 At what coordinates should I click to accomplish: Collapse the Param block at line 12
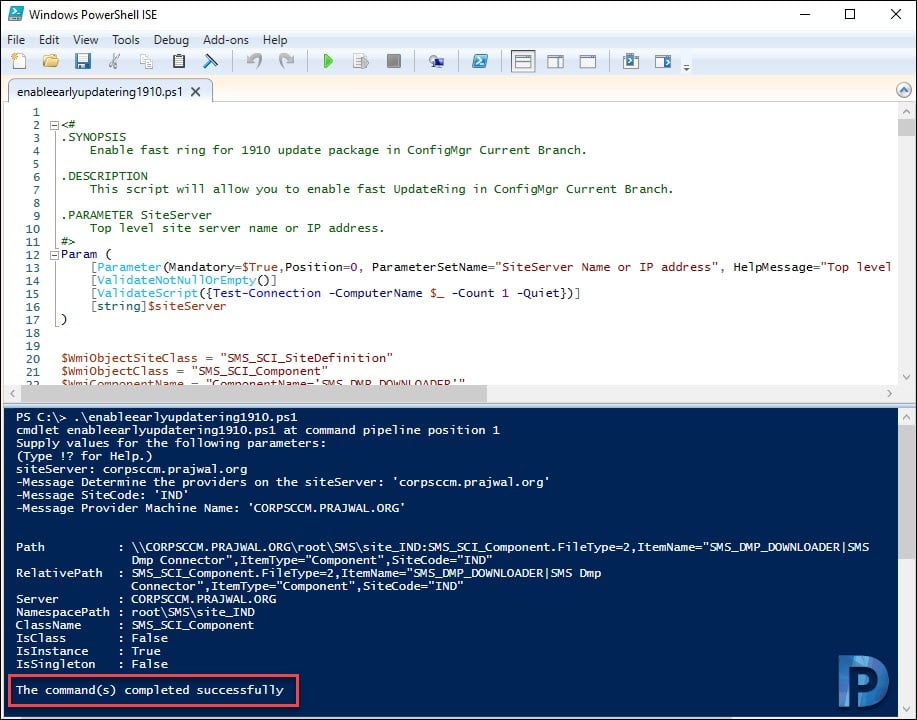click(x=54, y=254)
